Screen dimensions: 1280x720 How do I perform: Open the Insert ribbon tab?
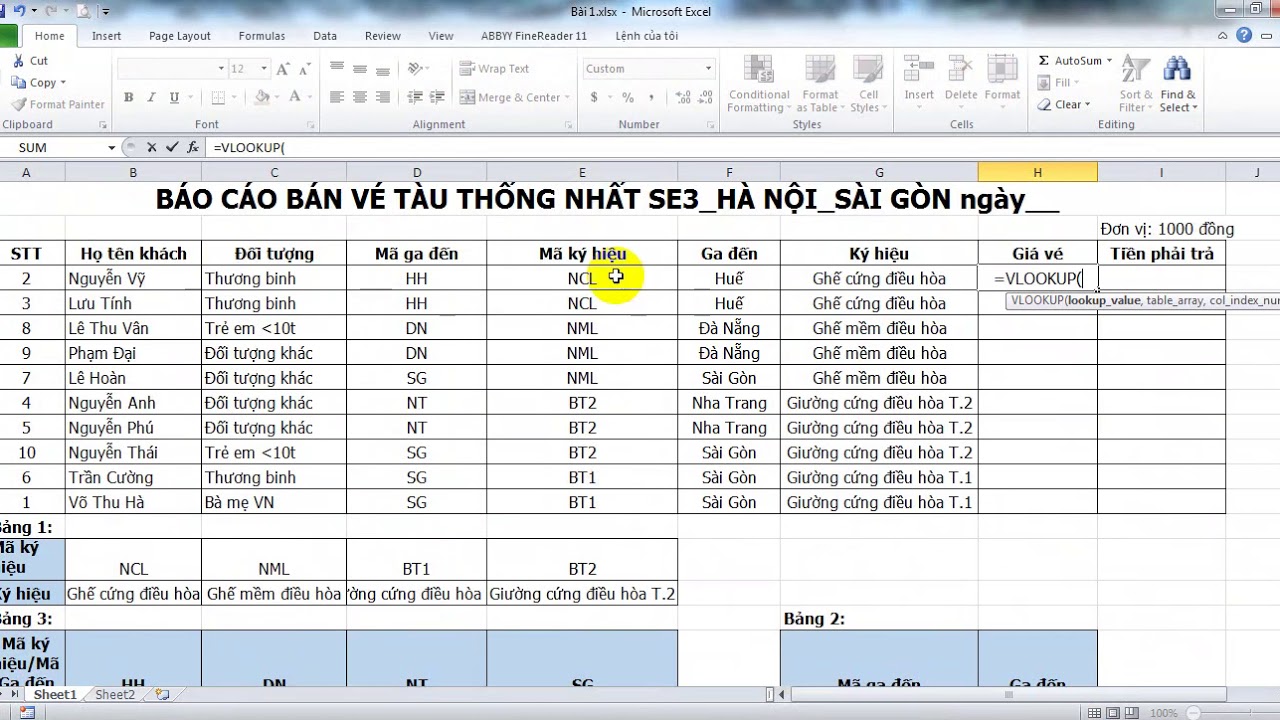click(x=107, y=36)
